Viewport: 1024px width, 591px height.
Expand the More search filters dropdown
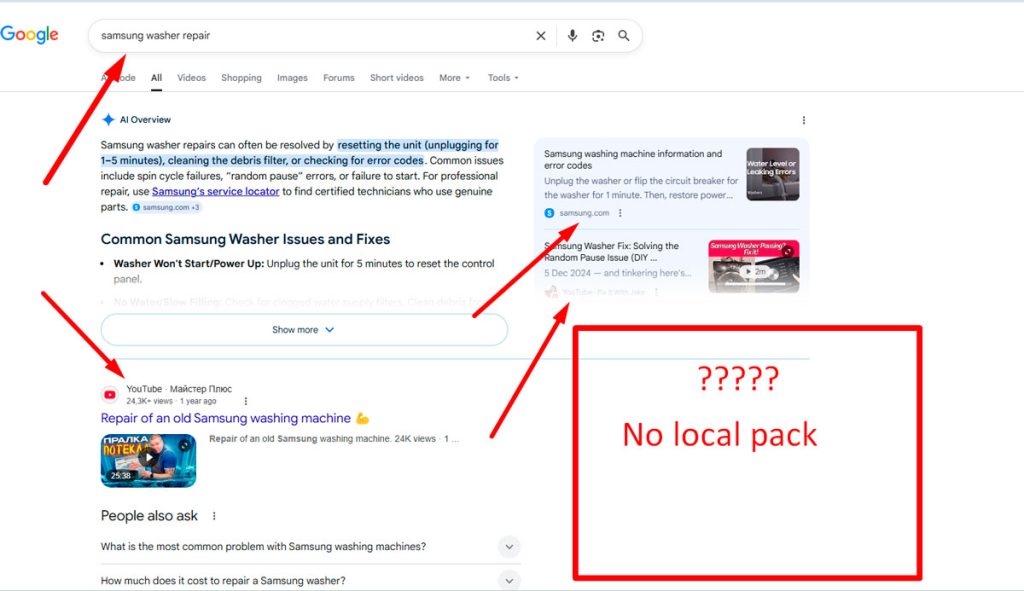(x=454, y=78)
